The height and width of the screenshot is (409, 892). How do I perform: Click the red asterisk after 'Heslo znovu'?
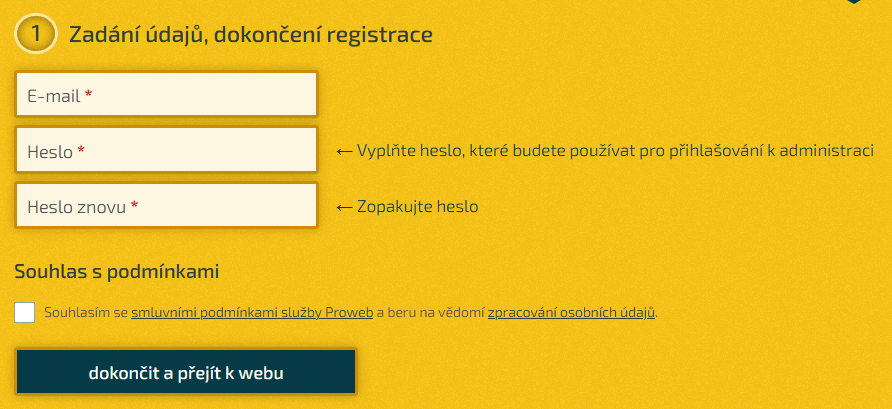(x=134, y=208)
